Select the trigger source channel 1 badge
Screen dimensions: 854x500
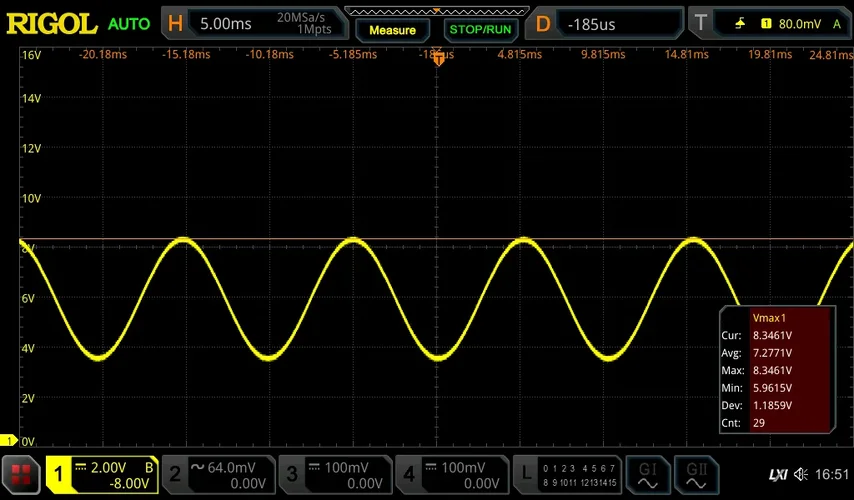766,23
